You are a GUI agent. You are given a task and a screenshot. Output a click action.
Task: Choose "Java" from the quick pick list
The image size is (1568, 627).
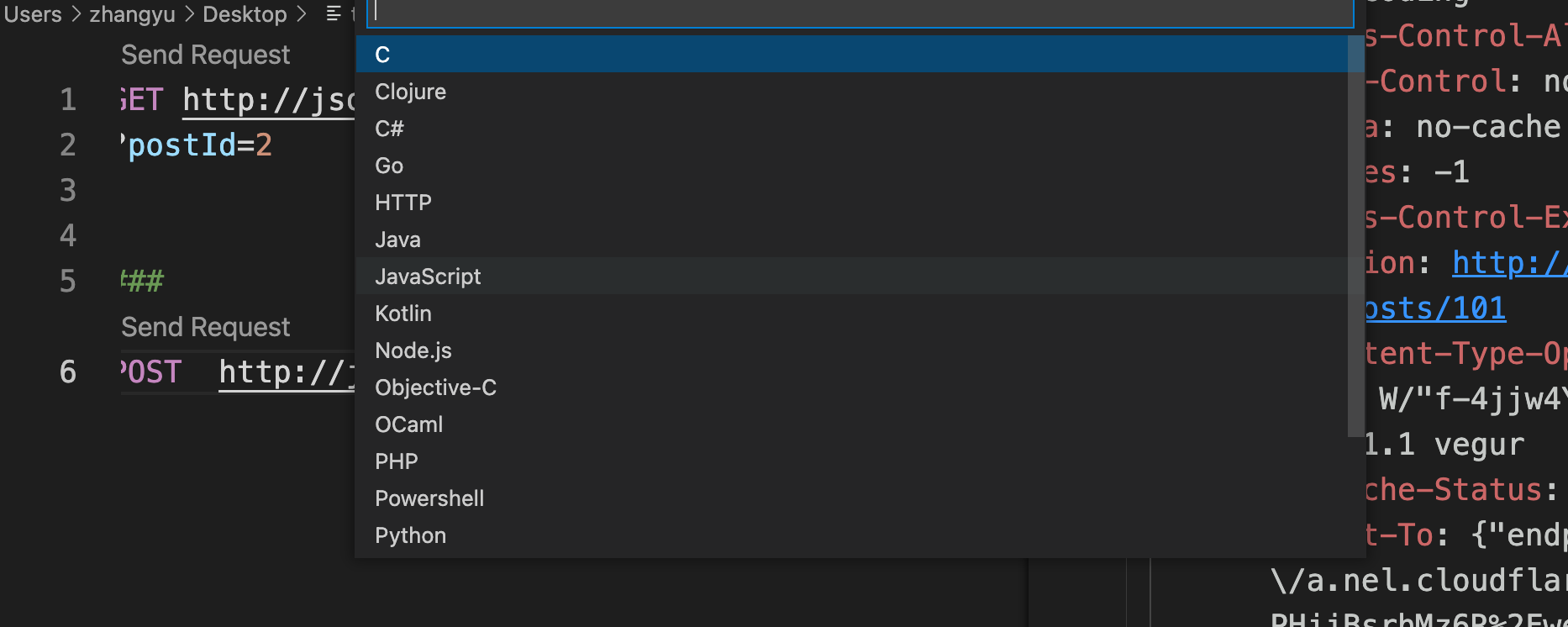click(397, 239)
